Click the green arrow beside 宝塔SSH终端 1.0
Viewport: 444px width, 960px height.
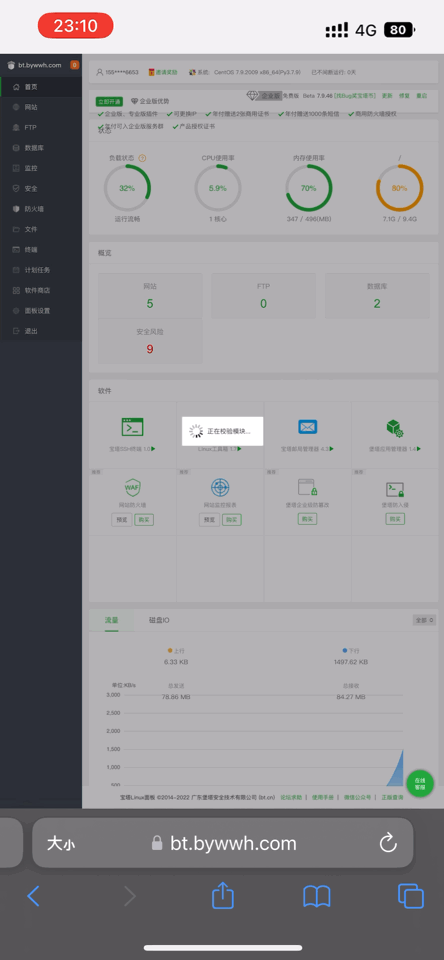153,449
